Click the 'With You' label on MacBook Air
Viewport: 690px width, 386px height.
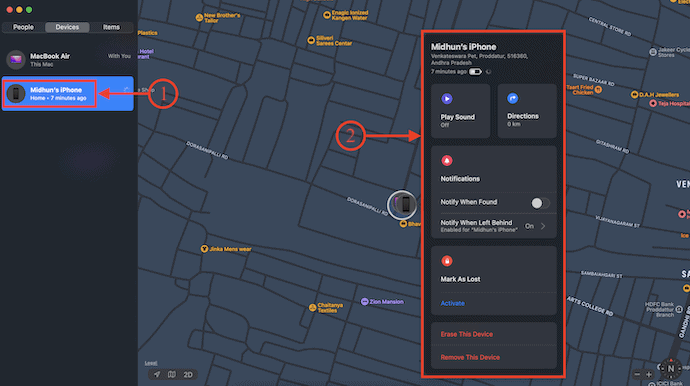119,56
